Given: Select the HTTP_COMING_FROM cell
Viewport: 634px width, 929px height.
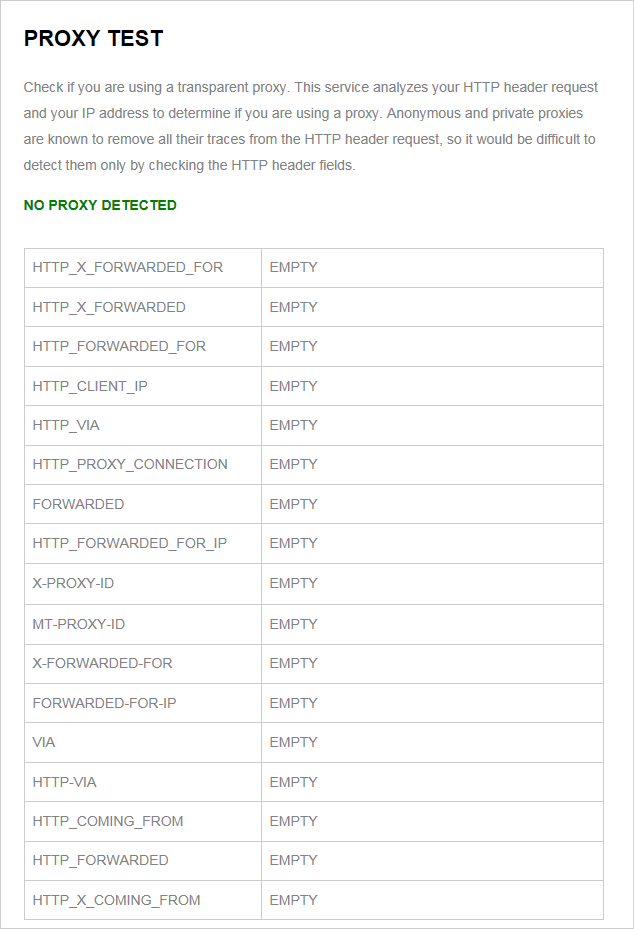Looking at the screenshot, I should click(x=108, y=821).
